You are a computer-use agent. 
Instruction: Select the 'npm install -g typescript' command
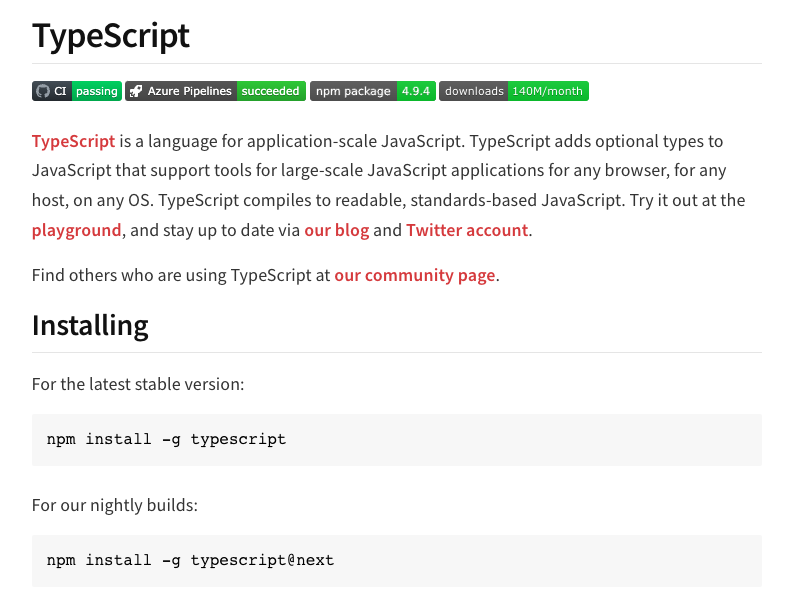pyautogui.click(x=166, y=439)
